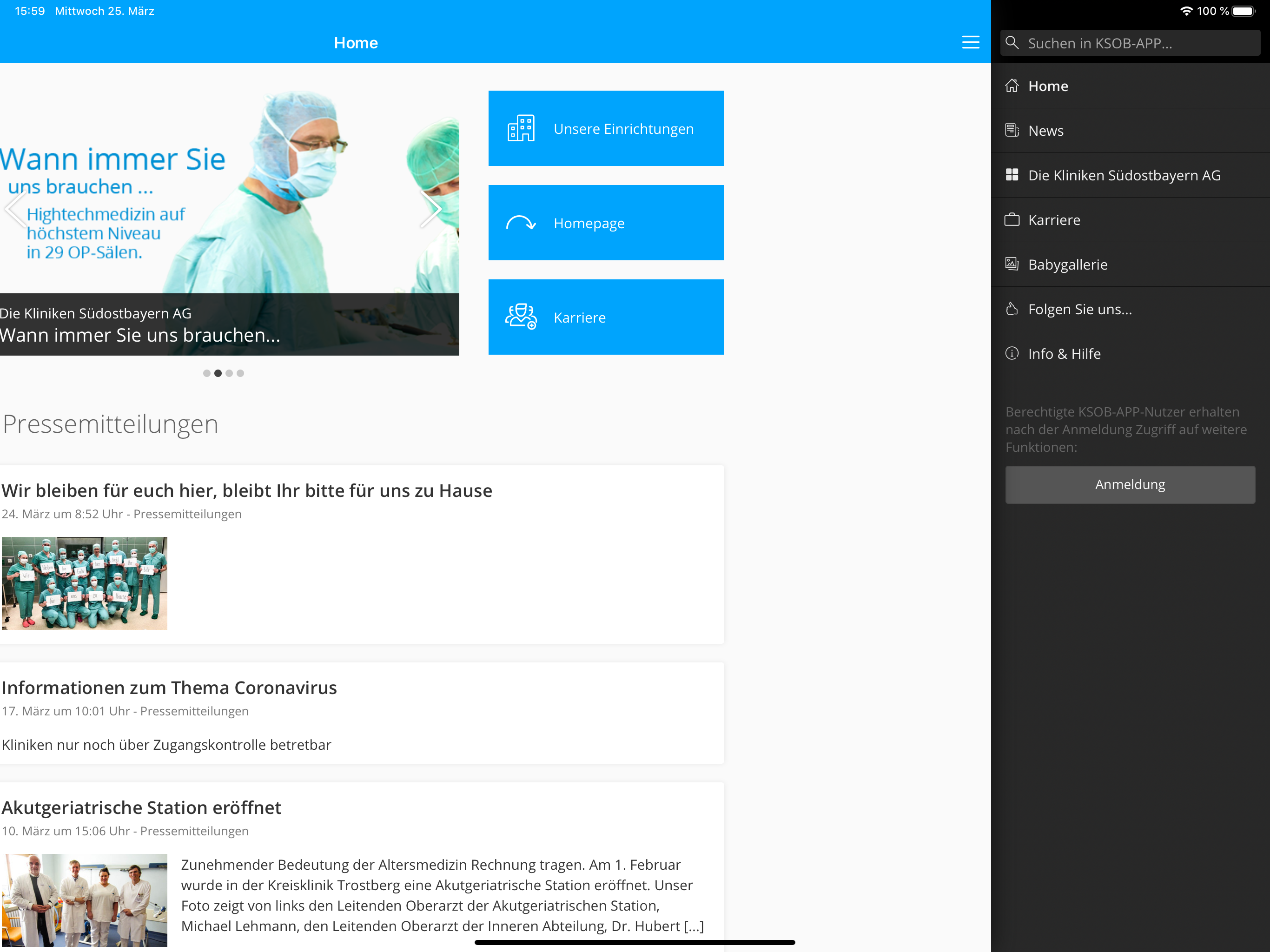The width and height of the screenshot is (1270, 952).
Task: Click the Akutgeriatrische article excerpt starting Zunehmender Bedeutung
Action: [x=442, y=895]
